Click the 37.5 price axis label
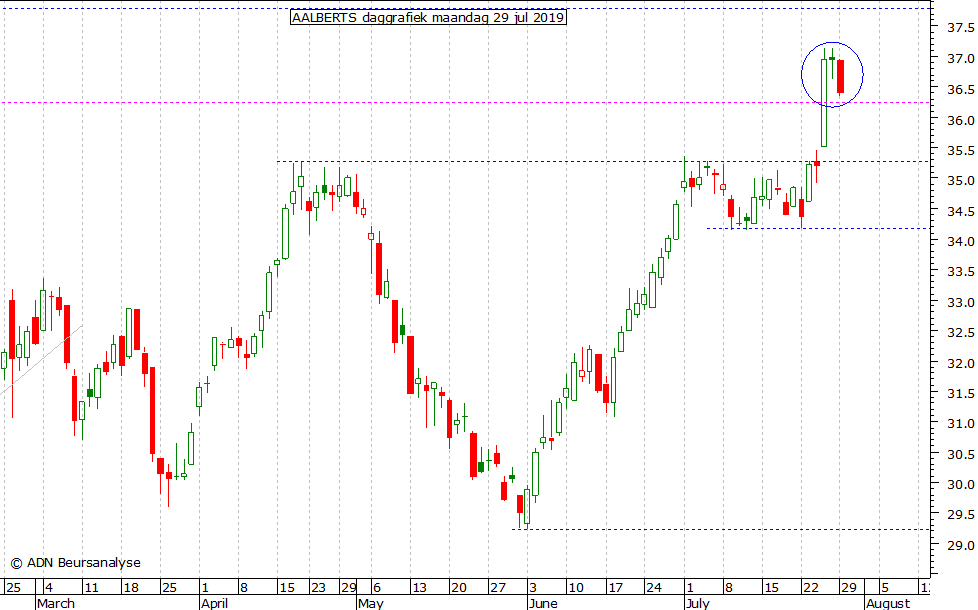Image resolution: width=978 pixels, height=610 pixels. point(961,28)
